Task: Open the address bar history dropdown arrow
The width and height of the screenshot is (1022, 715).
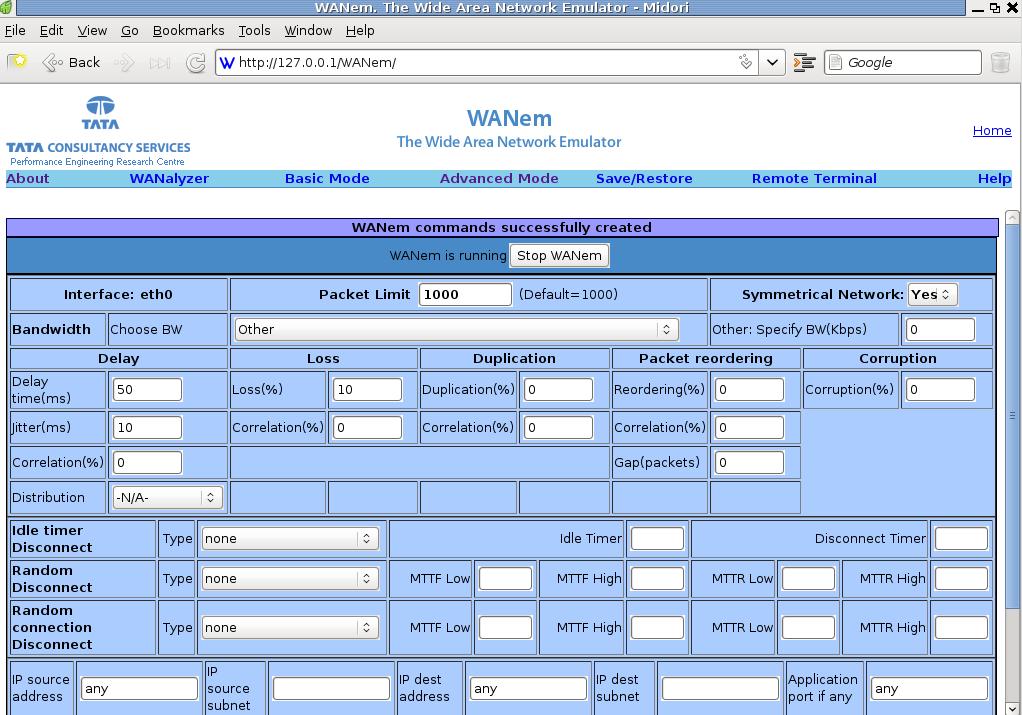Action: [x=772, y=63]
